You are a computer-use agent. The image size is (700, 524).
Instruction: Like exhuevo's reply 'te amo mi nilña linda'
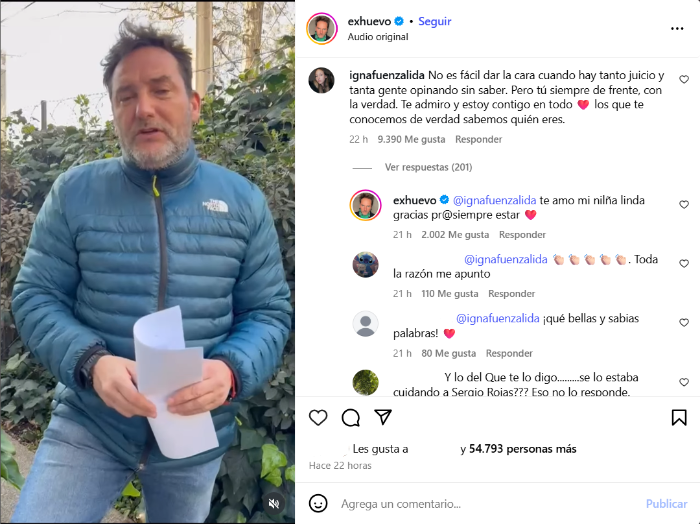[x=684, y=204]
